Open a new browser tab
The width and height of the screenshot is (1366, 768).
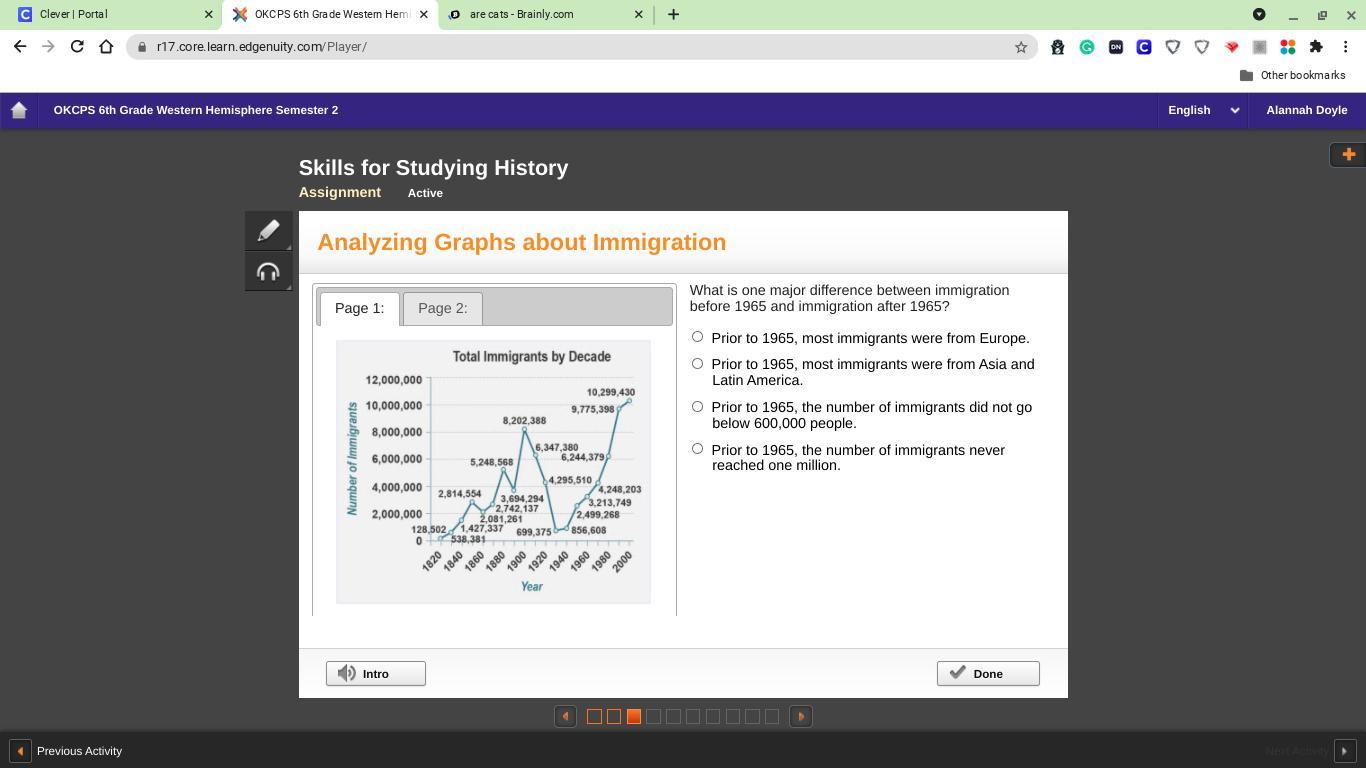[x=673, y=14]
